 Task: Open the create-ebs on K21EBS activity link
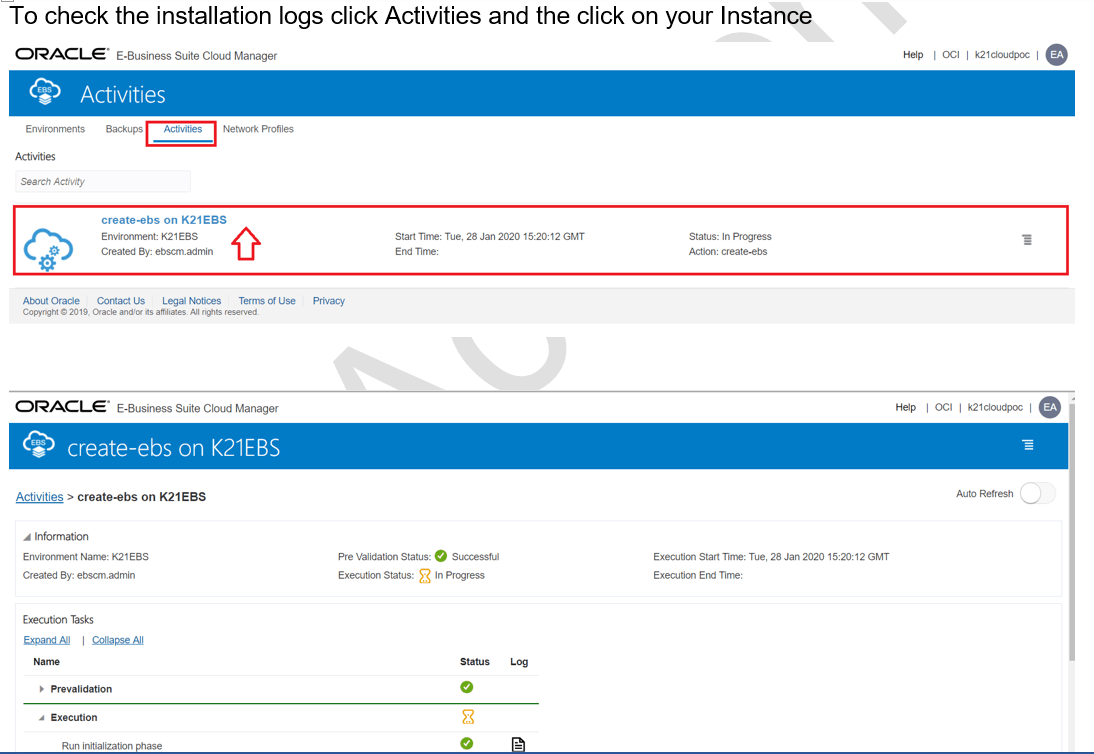click(164, 220)
